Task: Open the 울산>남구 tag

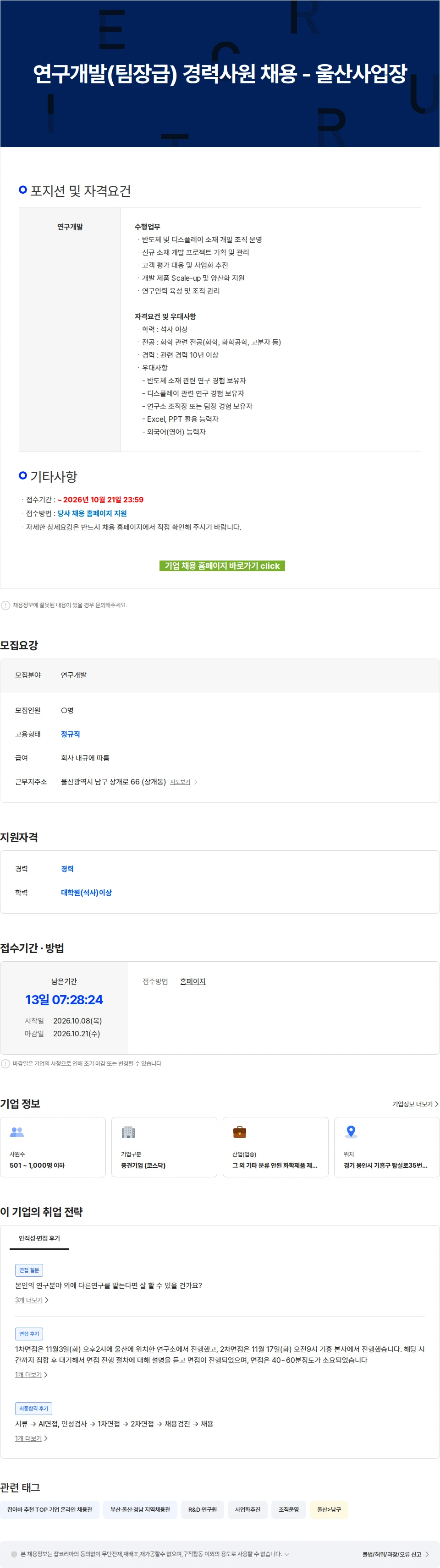Action: [329, 1509]
